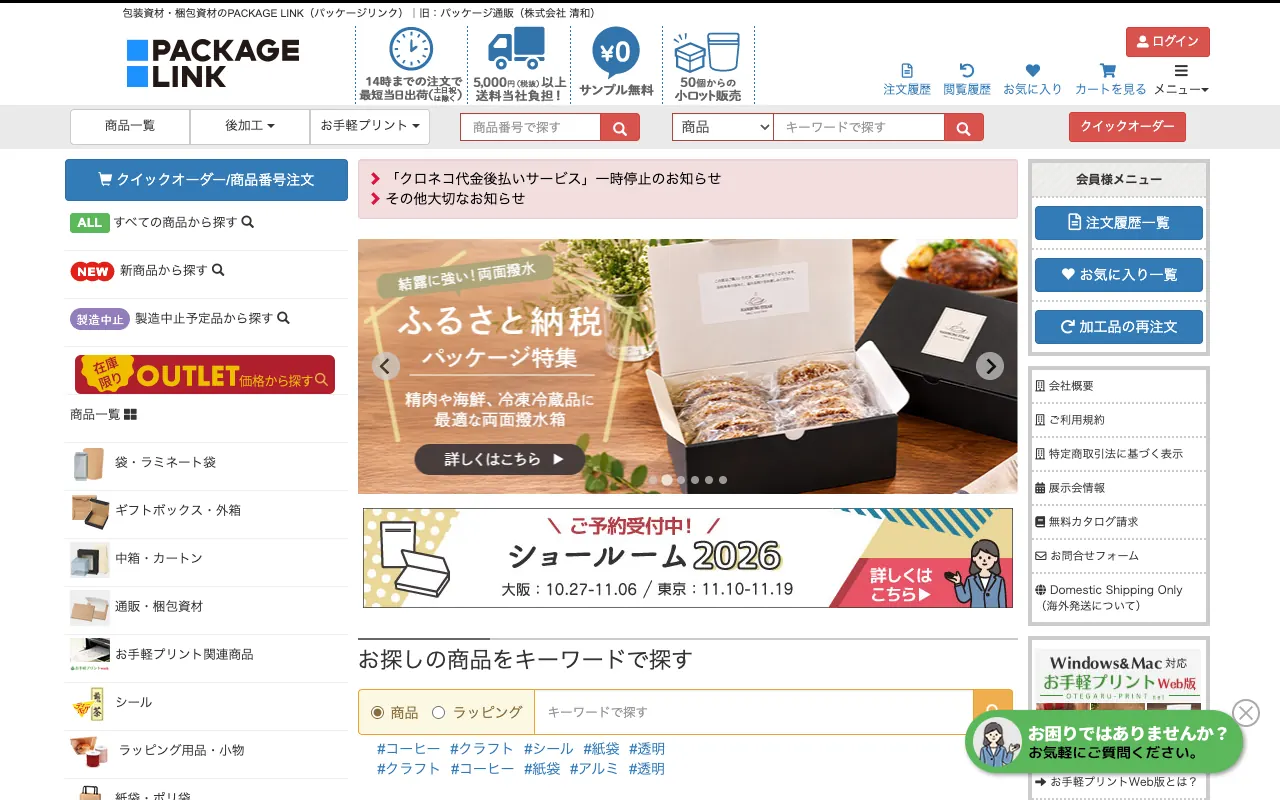Click the ショールーム2026 banner
1280x800 pixels.
point(688,558)
